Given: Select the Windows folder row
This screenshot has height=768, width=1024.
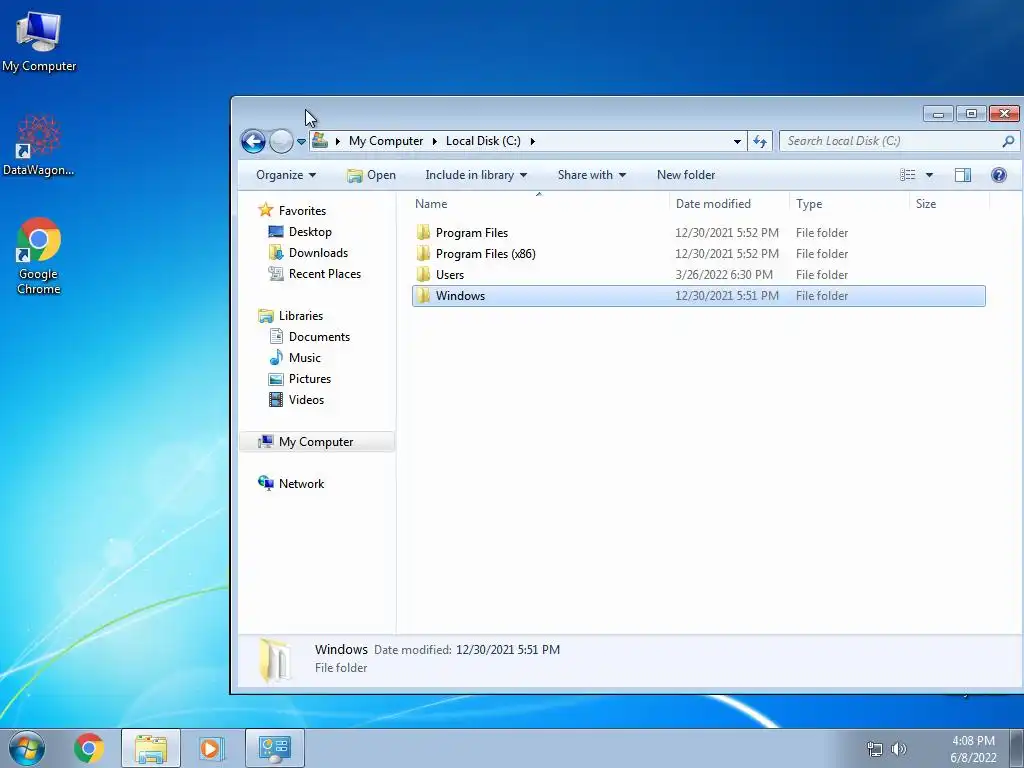Looking at the screenshot, I should [699, 296].
